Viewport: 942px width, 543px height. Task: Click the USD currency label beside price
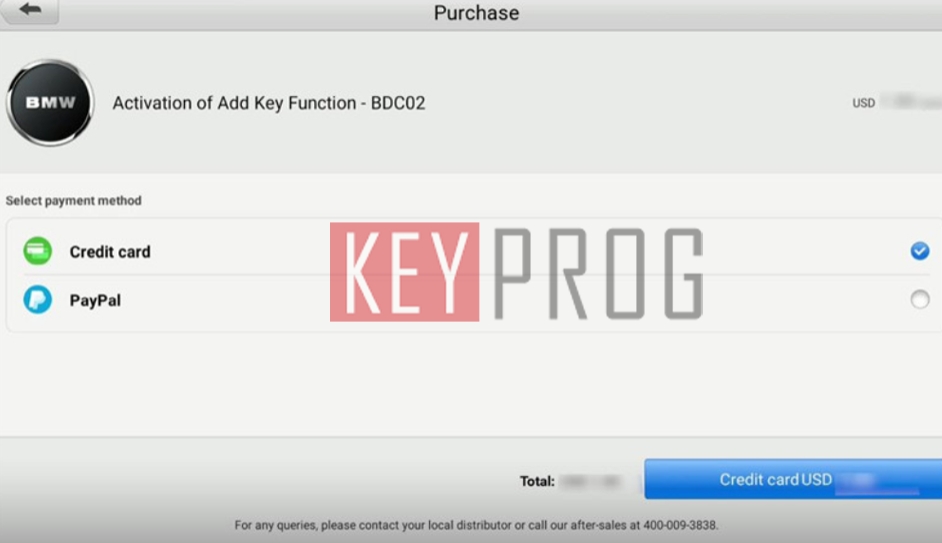tap(863, 103)
